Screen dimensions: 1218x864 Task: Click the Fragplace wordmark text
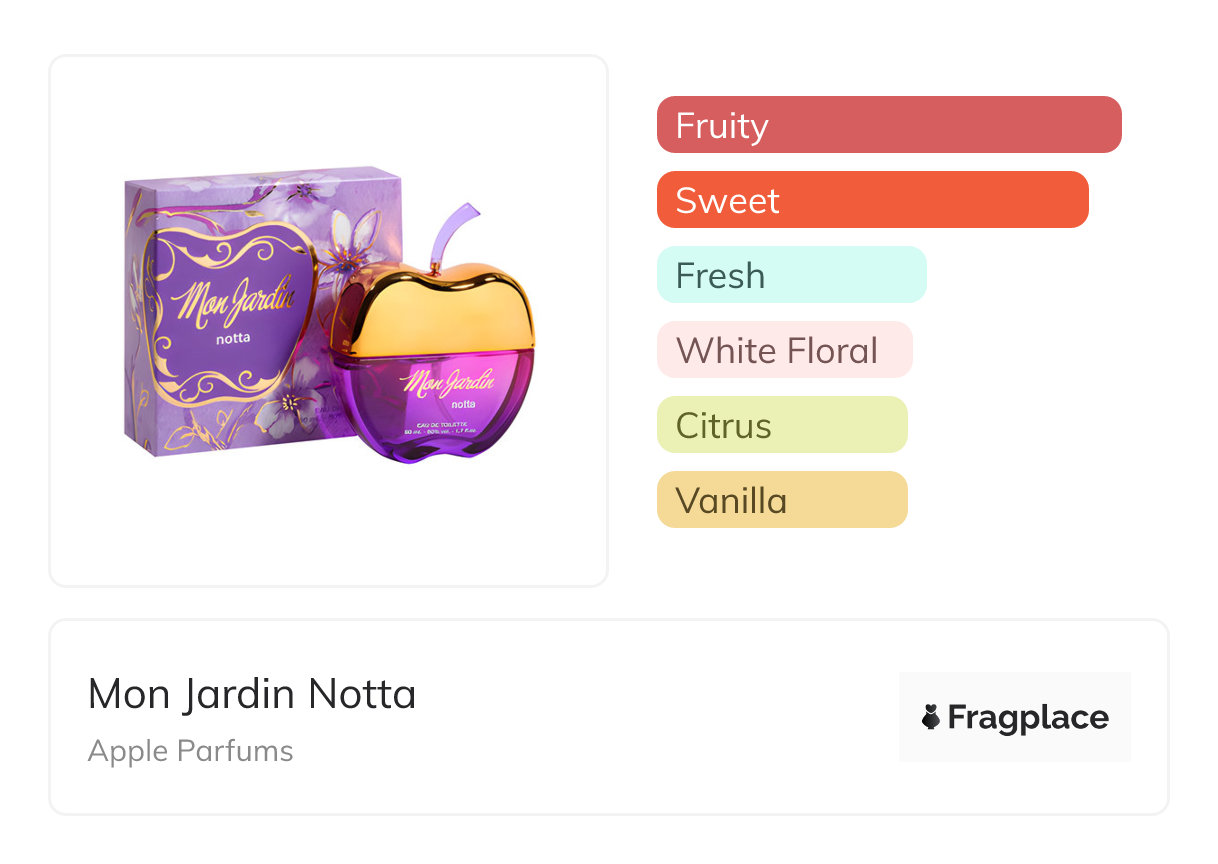tap(1028, 717)
